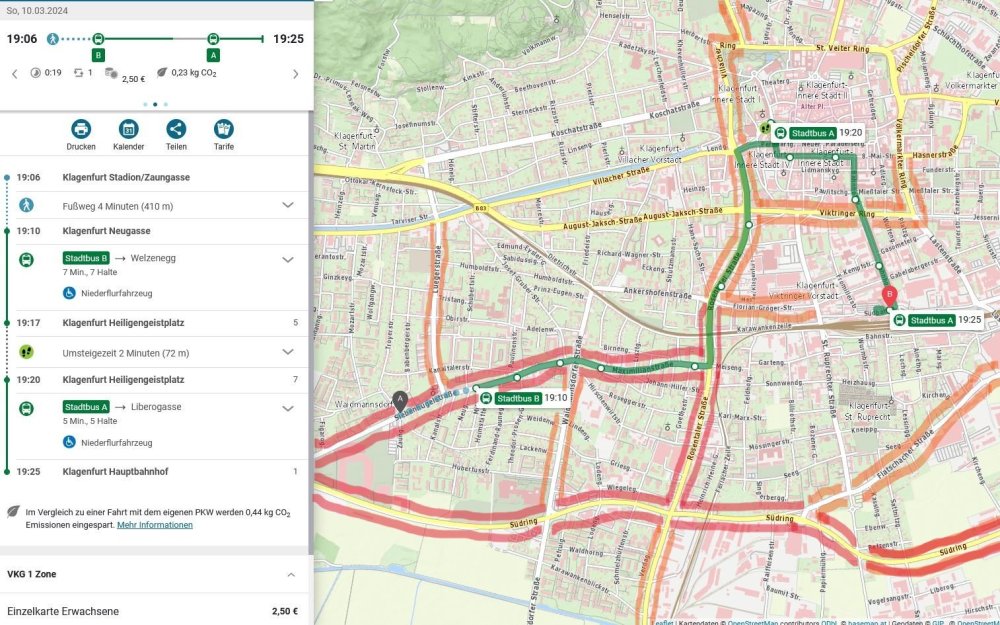1000x625 pixels.
Task: Click Stadtbus B 19:10 label on map
Action: [522, 398]
